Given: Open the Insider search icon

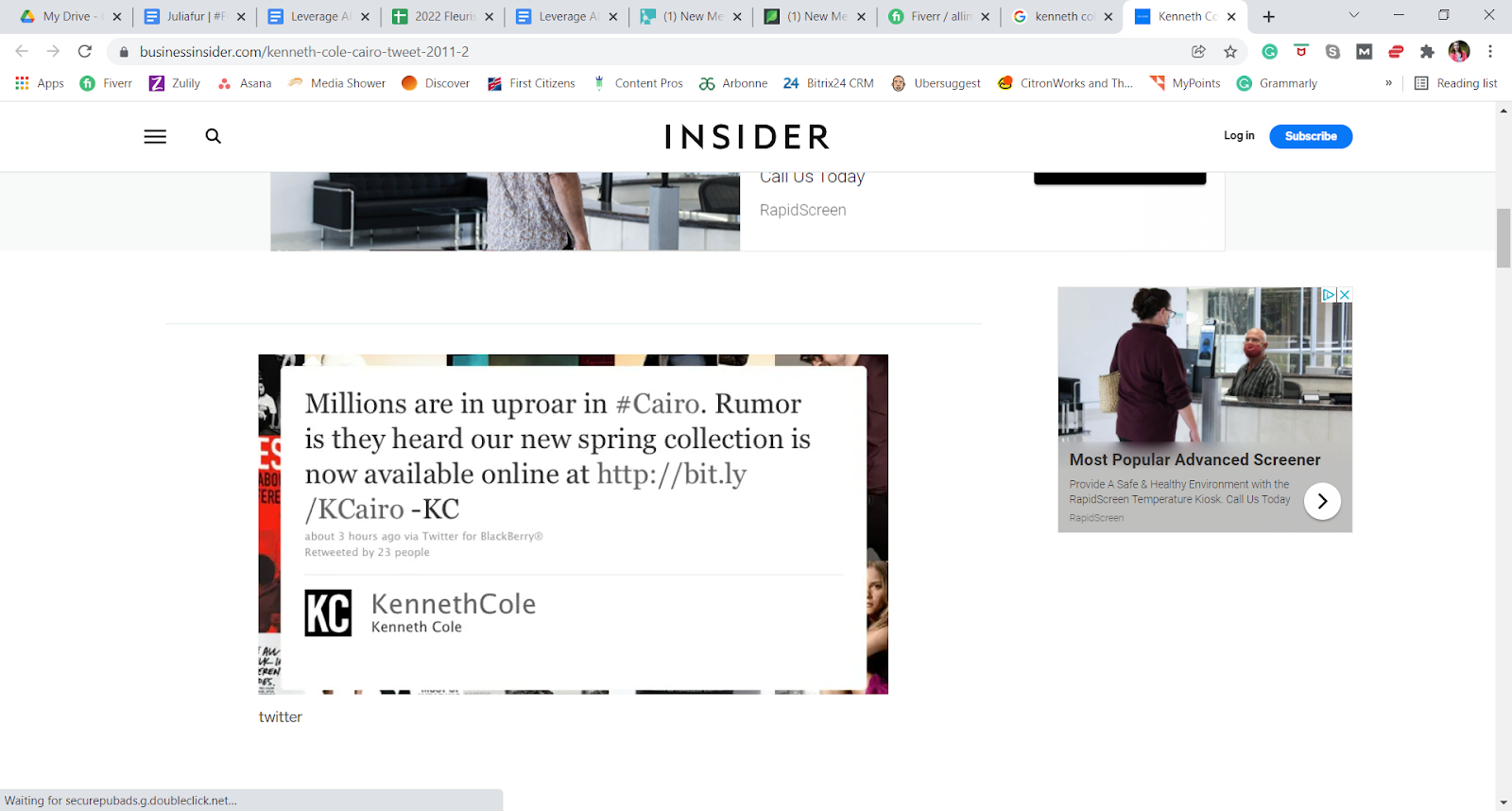Looking at the screenshot, I should tap(214, 136).
